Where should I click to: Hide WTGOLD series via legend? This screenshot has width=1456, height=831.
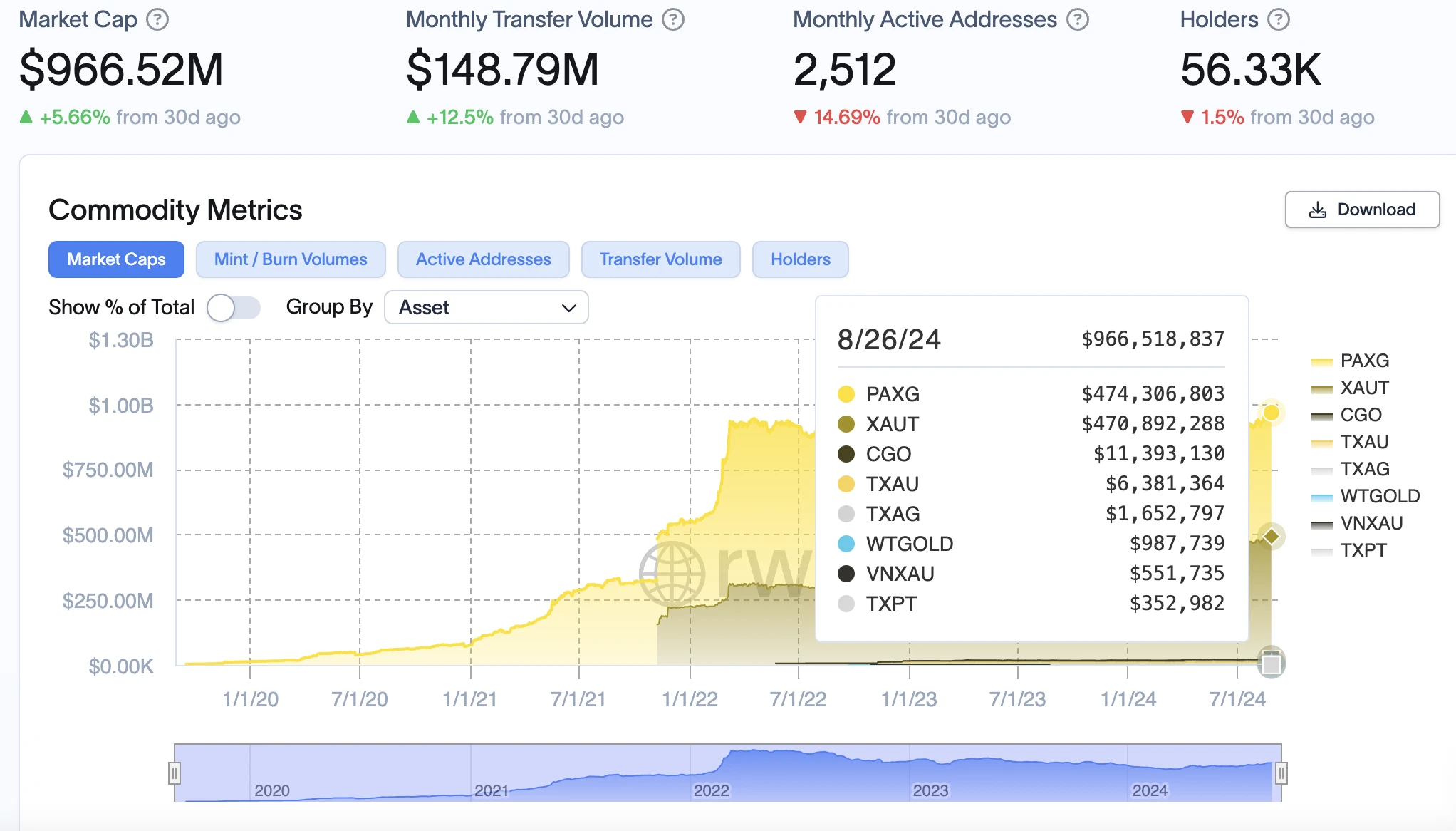(1379, 496)
